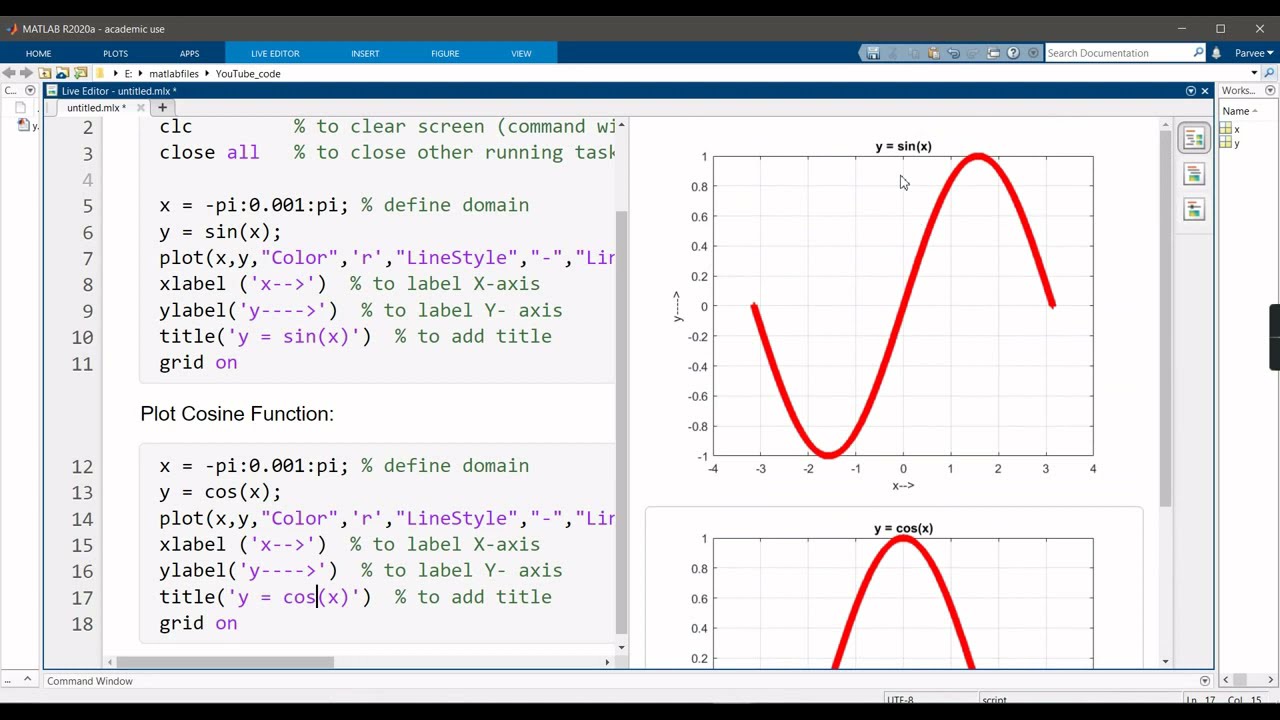Click the code pane vertical scrollbar

(x=621, y=423)
